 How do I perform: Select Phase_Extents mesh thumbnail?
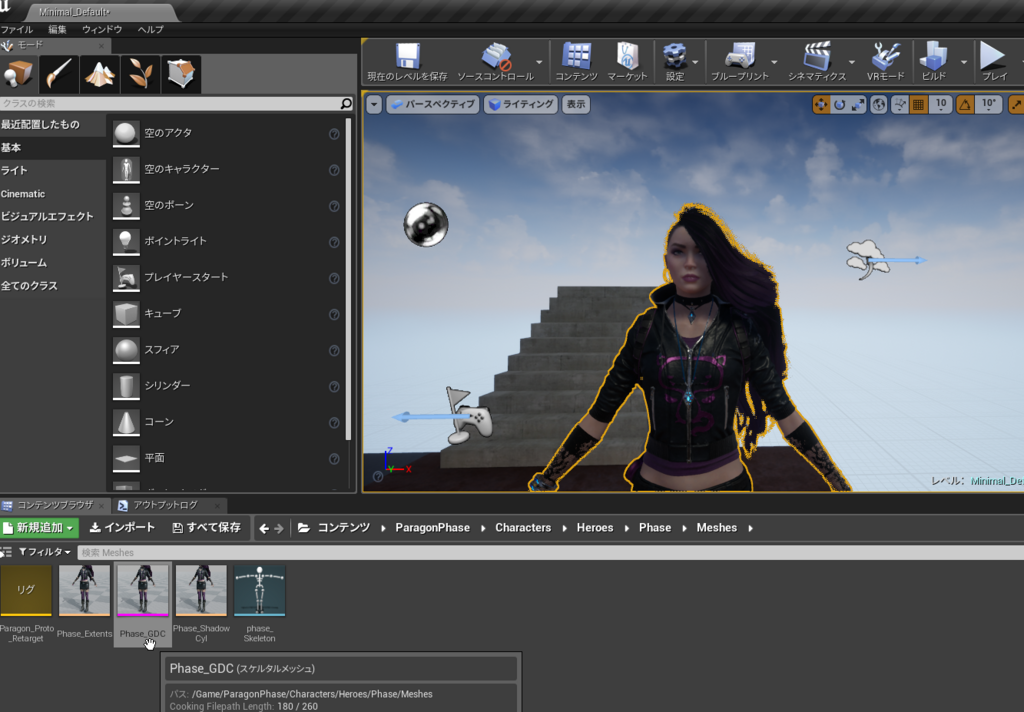pyautogui.click(x=84, y=591)
